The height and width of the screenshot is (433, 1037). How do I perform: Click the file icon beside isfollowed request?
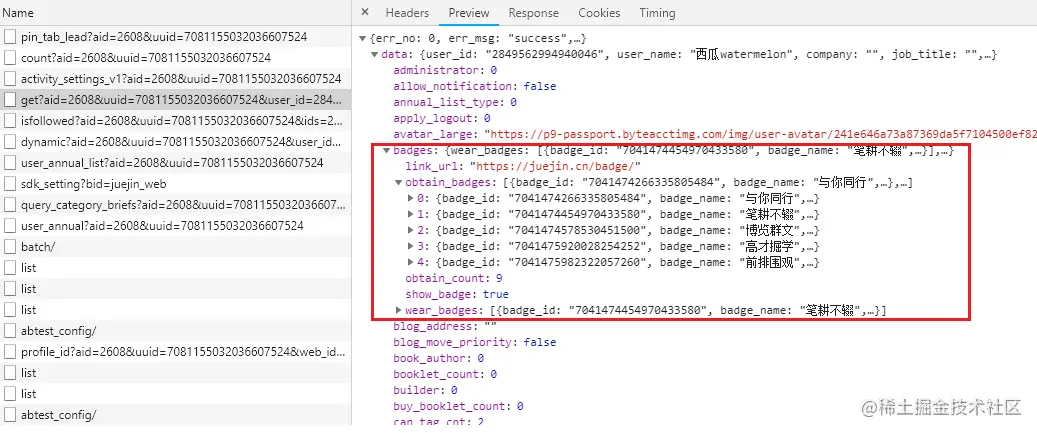coord(10,121)
